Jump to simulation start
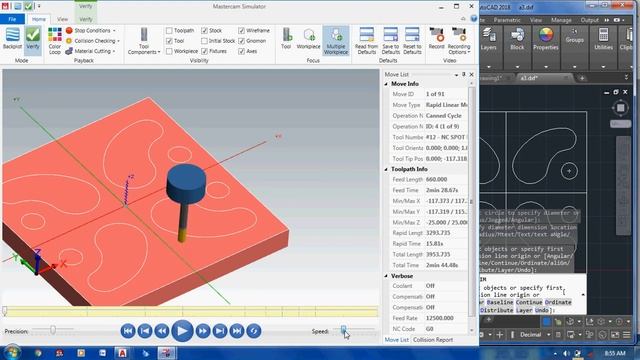The image size is (640, 360). tap(128, 331)
